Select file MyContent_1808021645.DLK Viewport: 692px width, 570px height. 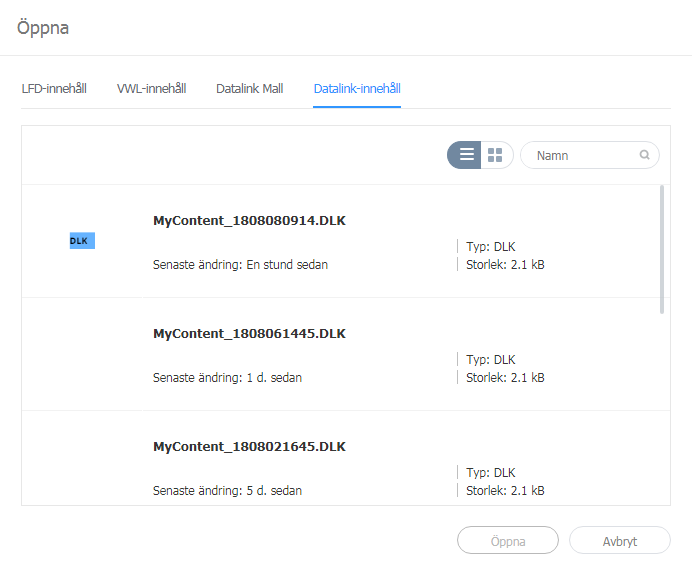pyautogui.click(x=249, y=446)
